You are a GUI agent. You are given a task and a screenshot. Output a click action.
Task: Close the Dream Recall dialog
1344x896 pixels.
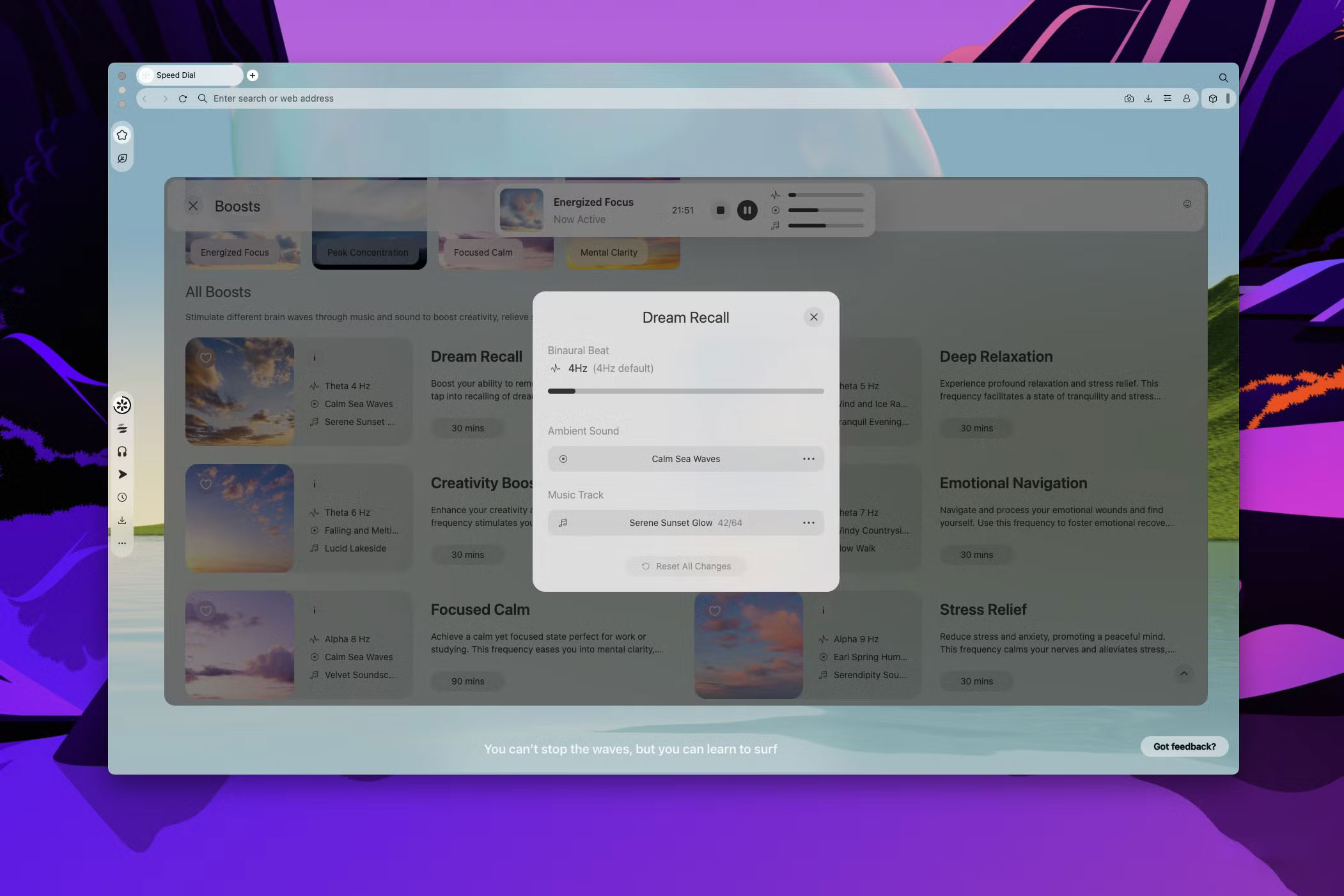(813, 317)
